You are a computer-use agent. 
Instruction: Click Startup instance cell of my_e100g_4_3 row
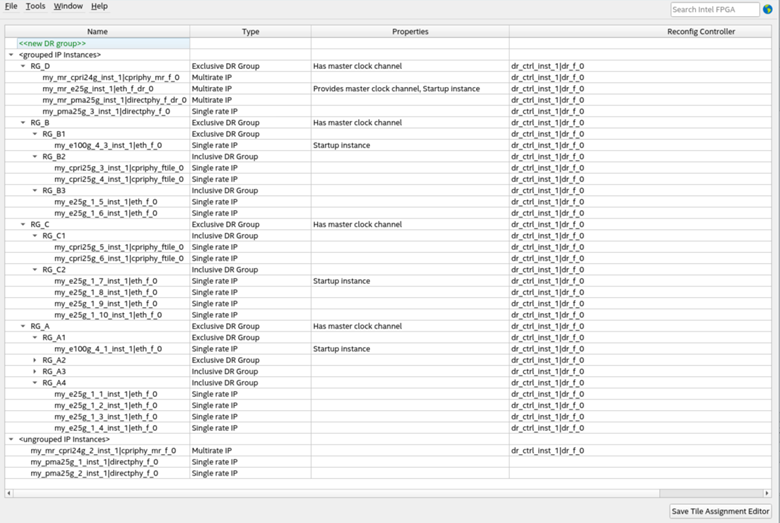pos(410,145)
